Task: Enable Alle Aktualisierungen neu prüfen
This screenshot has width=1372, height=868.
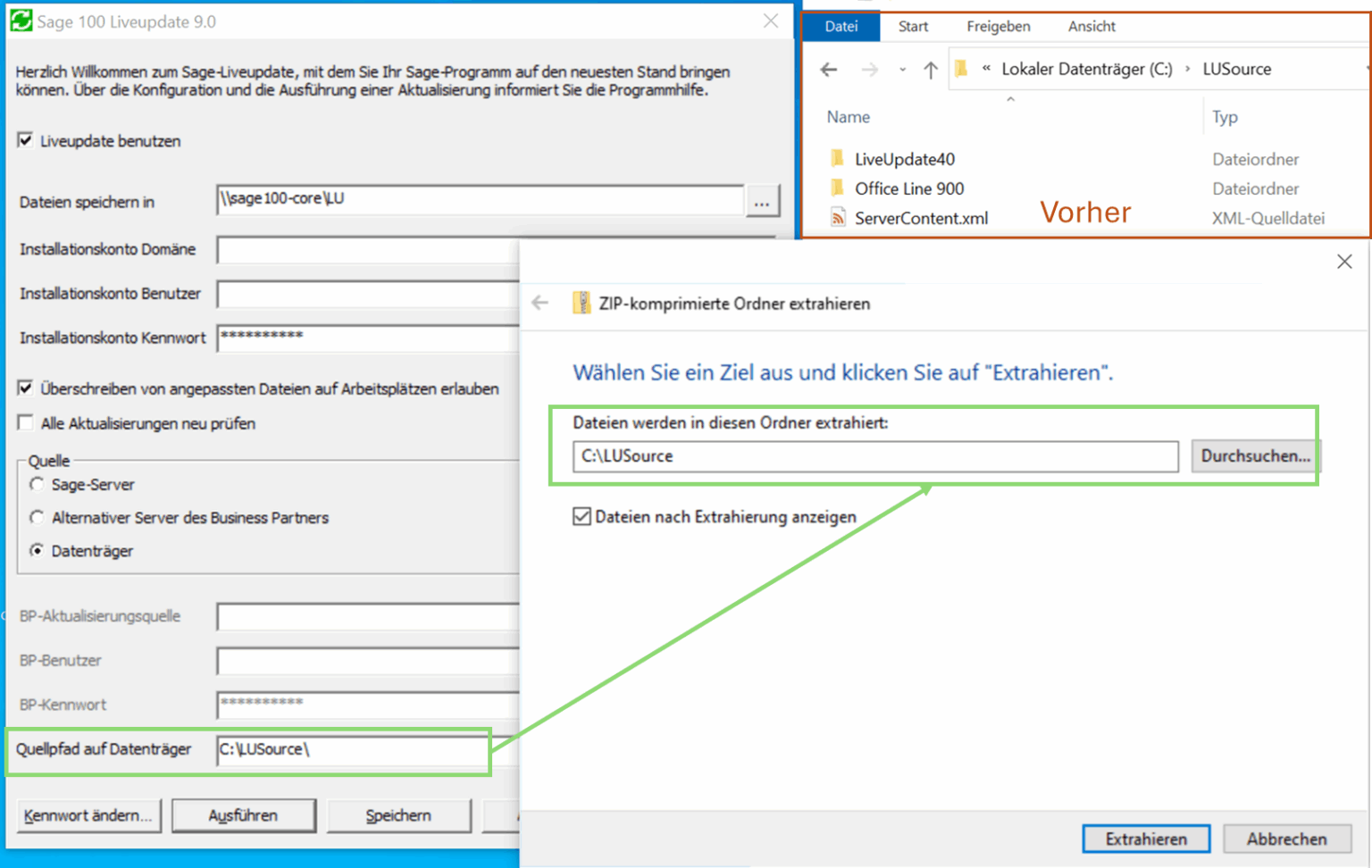Action: tap(25, 422)
